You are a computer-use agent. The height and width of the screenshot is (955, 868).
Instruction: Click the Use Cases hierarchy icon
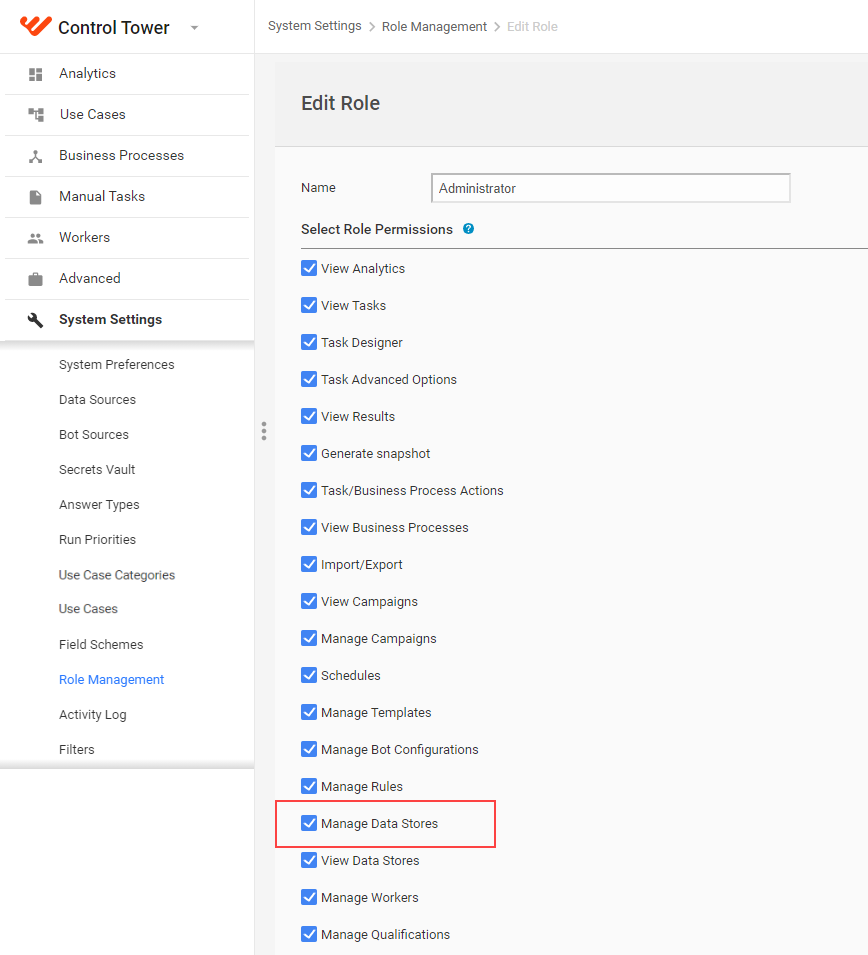point(36,115)
